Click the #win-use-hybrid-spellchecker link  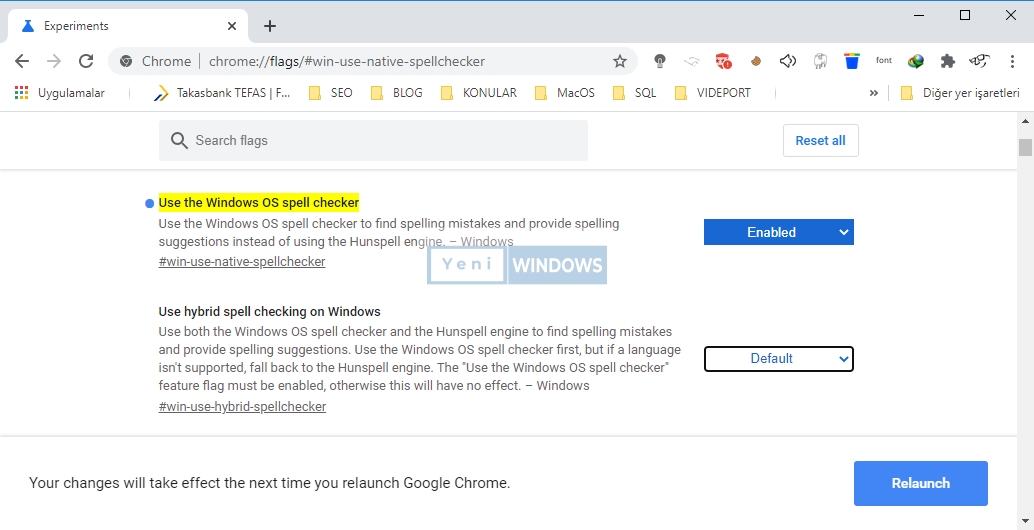coord(242,407)
